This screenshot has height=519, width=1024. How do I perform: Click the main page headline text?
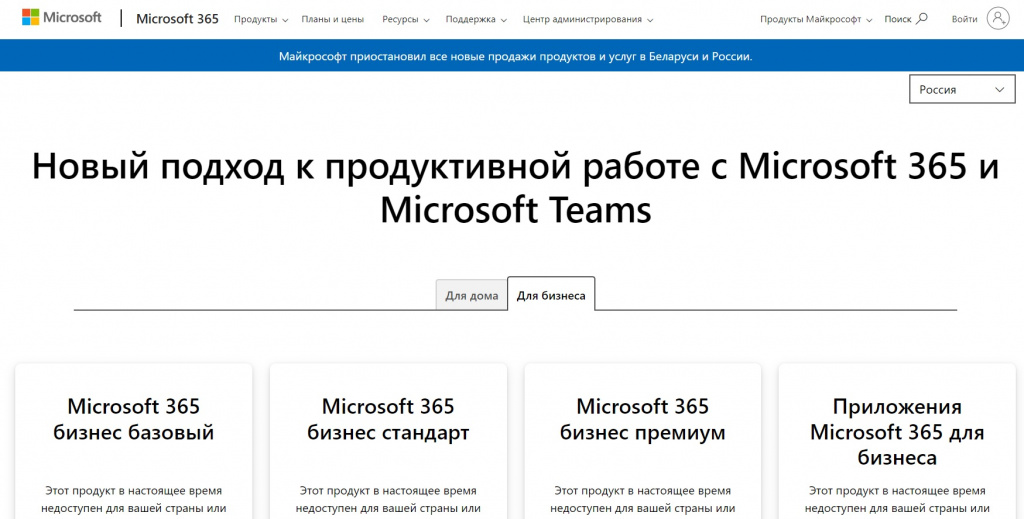coord(515,188)
